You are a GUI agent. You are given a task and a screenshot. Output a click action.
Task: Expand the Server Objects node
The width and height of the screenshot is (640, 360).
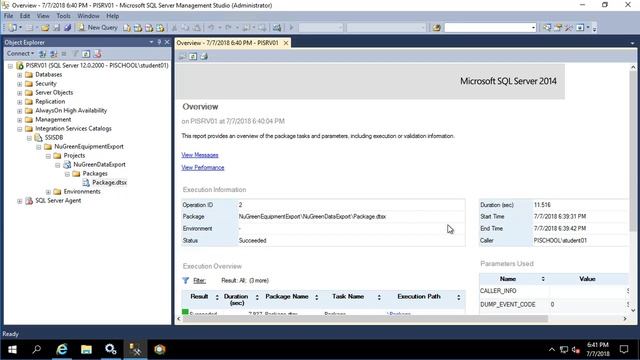click(20, 93)
